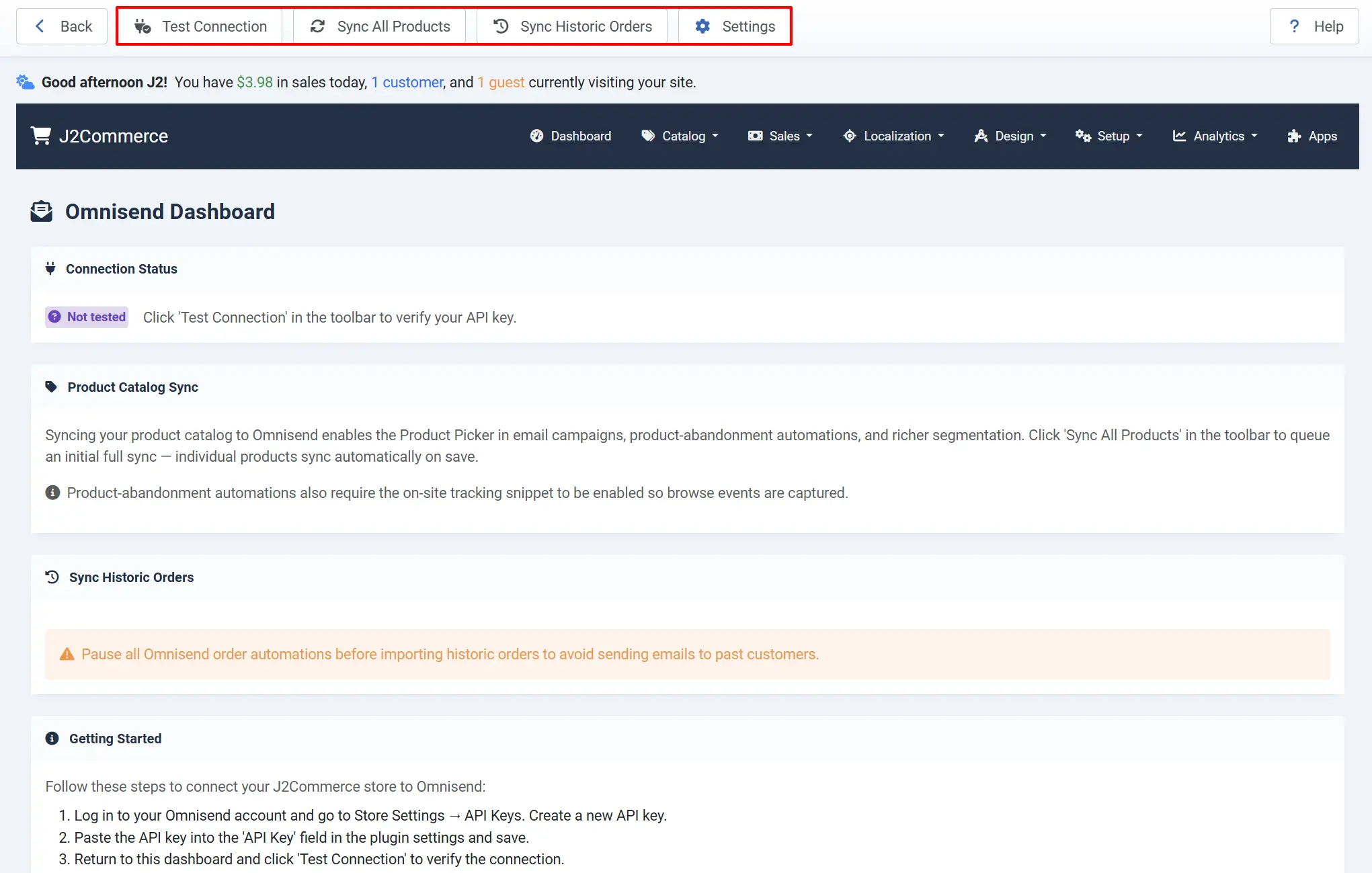This screenshot has height=873, width=1372.
Task: Click the Getting Started info icon
Action: pos(52,739)
